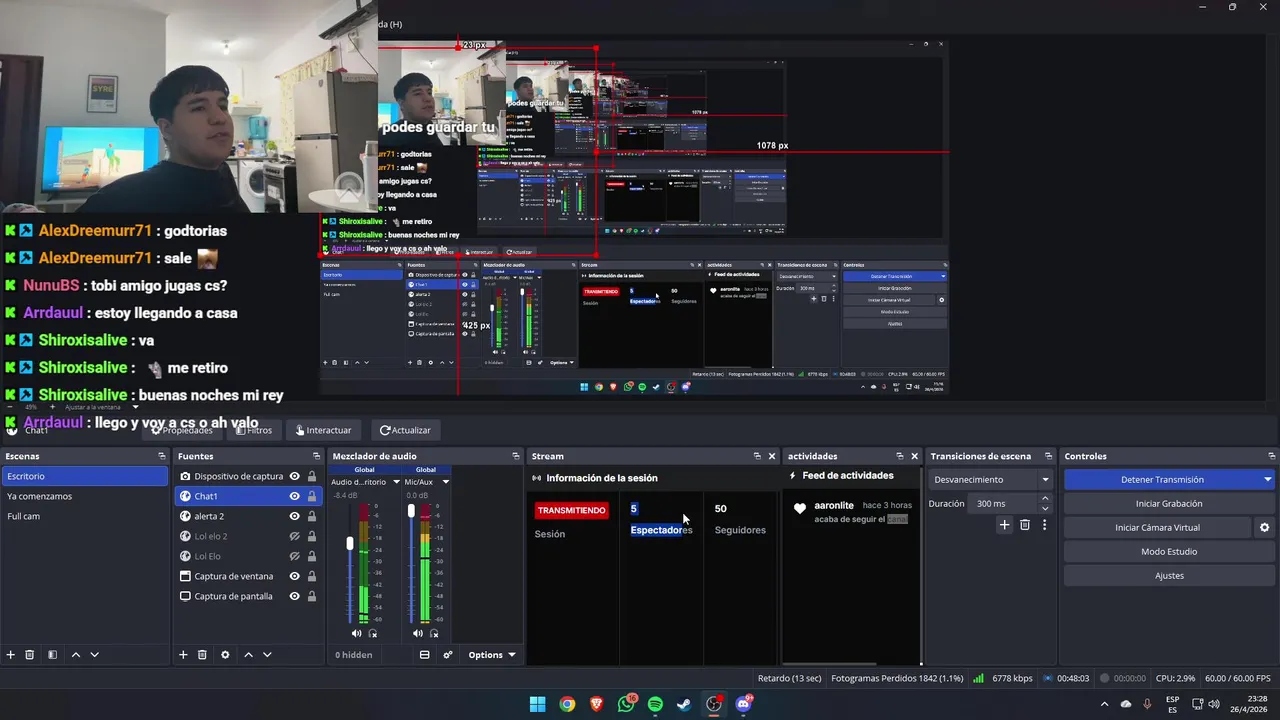This screenshot has width=1280, height=720.
Task: Hide the Dispositivo de captura source
Action: (294, 476)
